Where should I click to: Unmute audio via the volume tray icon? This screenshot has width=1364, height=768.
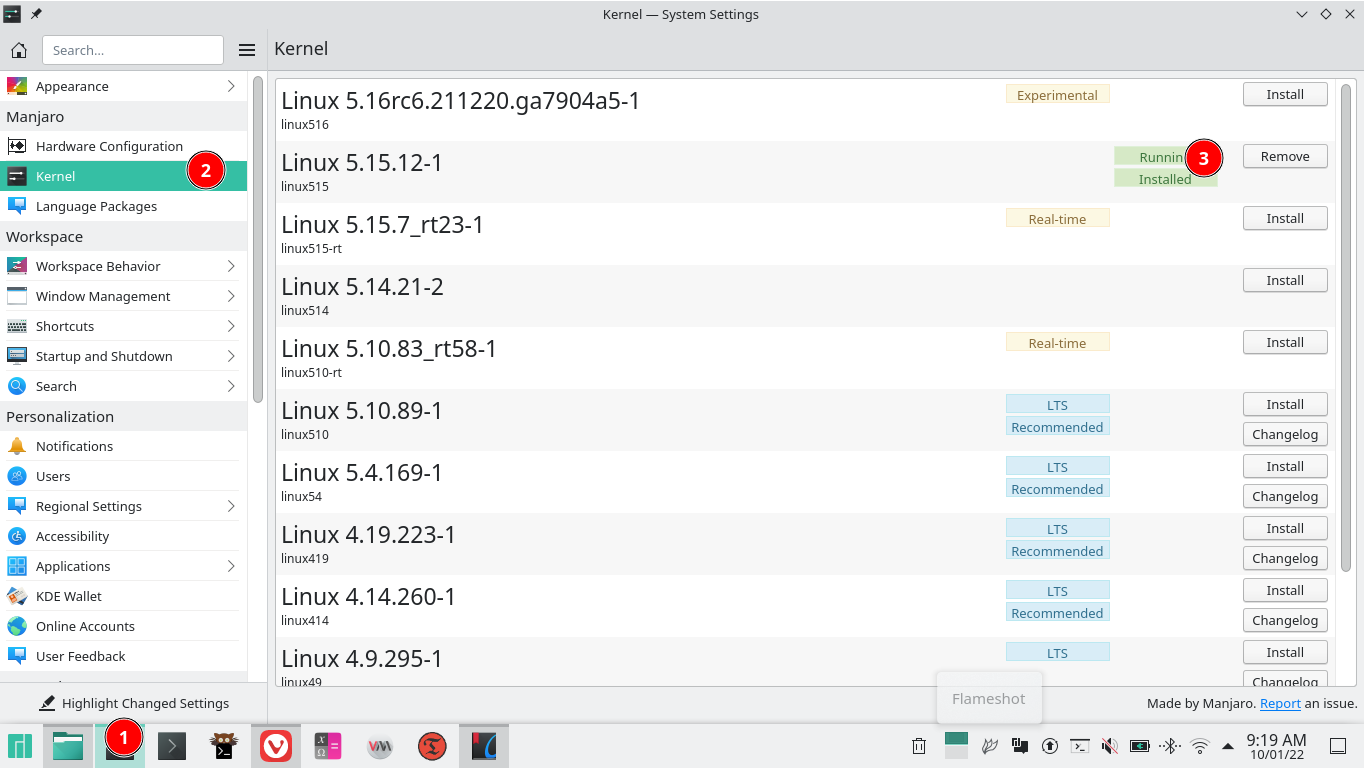click(1109, 746)
